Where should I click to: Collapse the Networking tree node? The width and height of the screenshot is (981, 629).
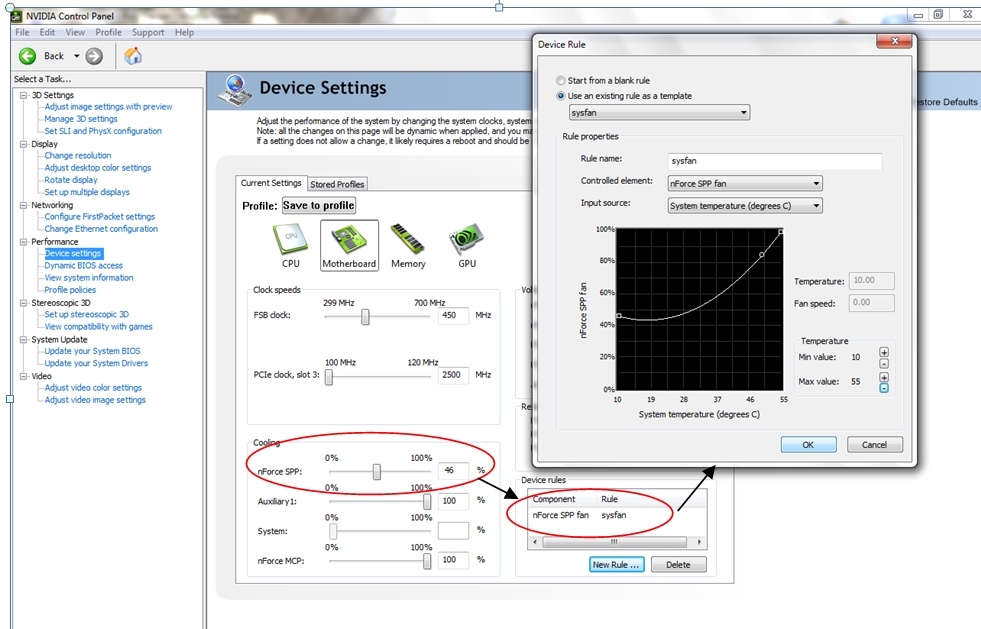pyautogui.click(x=24, y=205)
